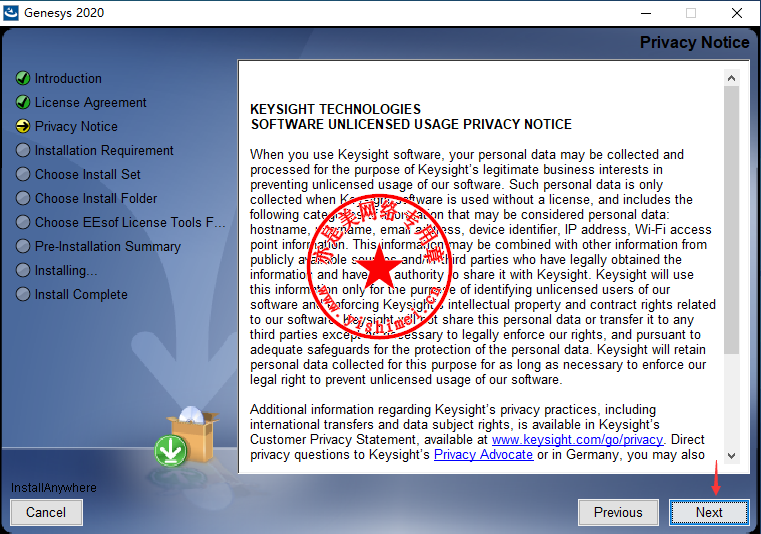Click the circle beside Choose EEsof License Tools

(x=23, y=222)
